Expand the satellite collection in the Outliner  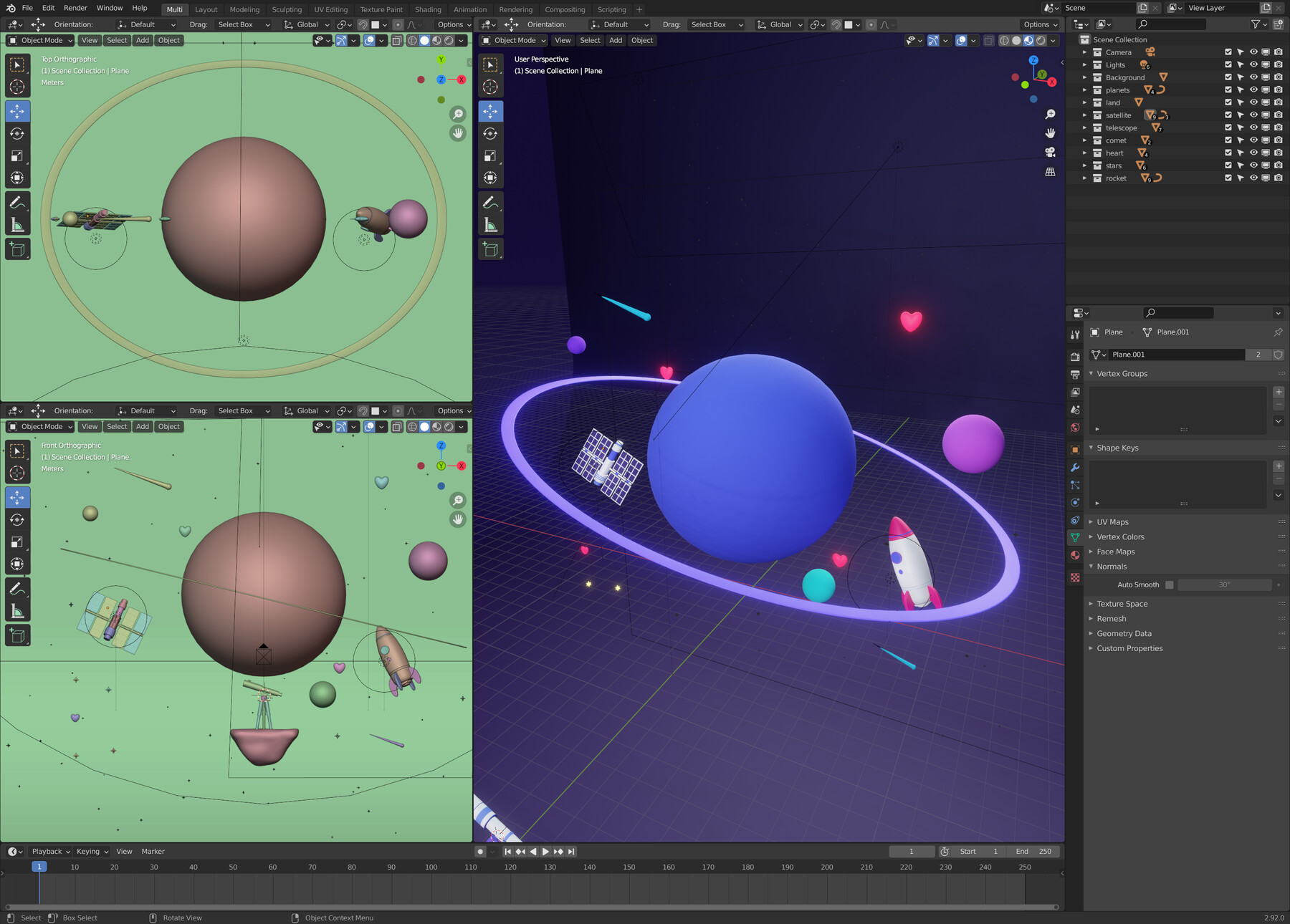coord(1084,115)
